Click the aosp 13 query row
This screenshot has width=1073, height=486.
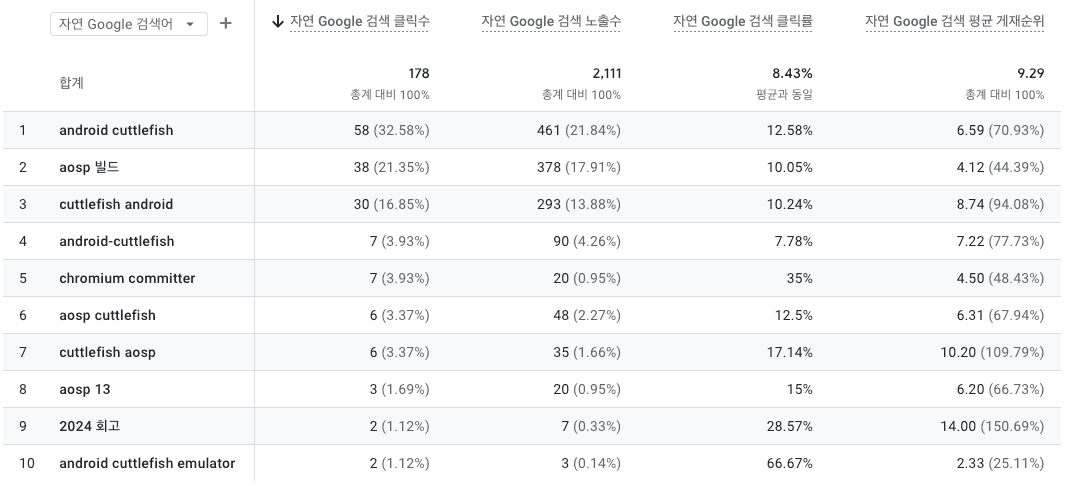point(84,389)
